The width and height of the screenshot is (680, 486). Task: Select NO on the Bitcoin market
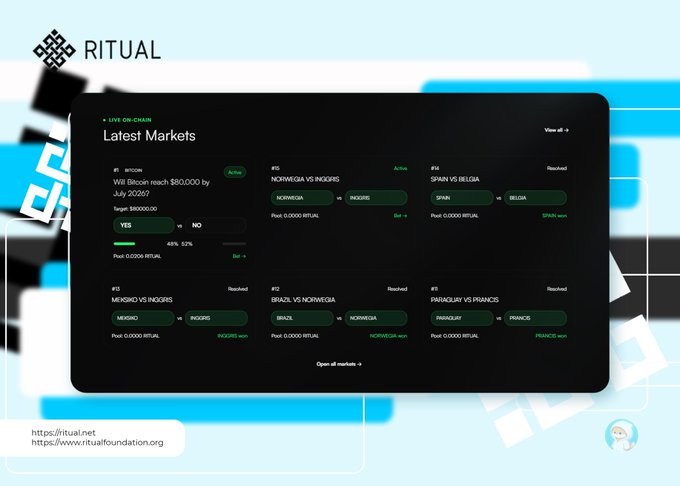[x=216, y=225]
